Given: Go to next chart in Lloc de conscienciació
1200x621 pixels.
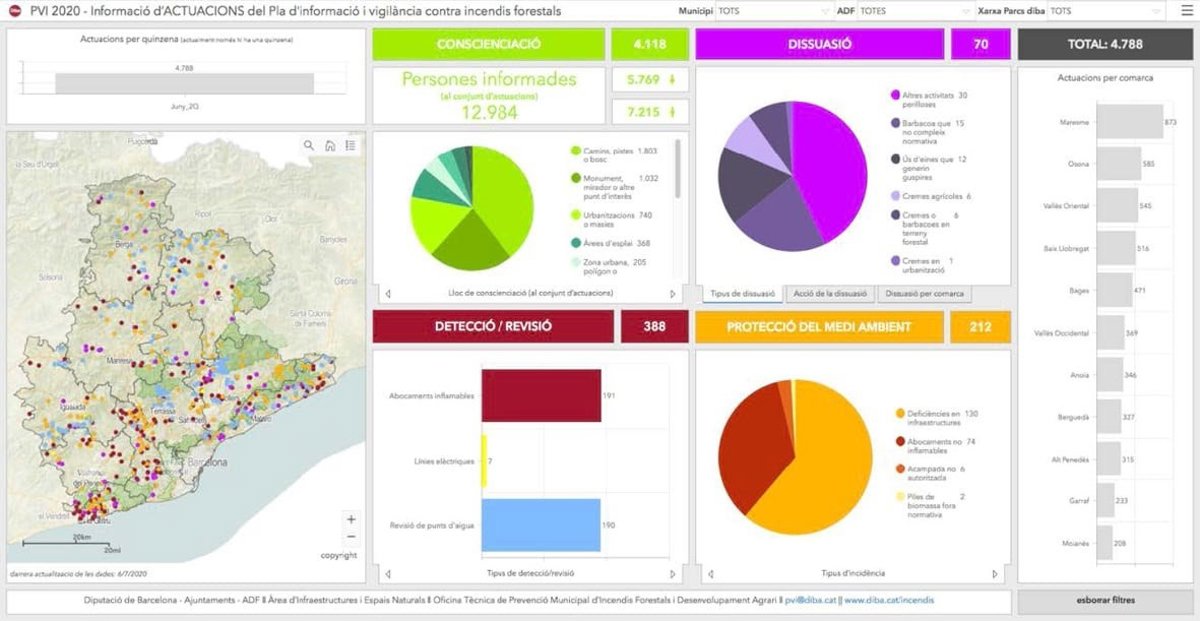Looking at the screenshot, I should coord(673,294).
